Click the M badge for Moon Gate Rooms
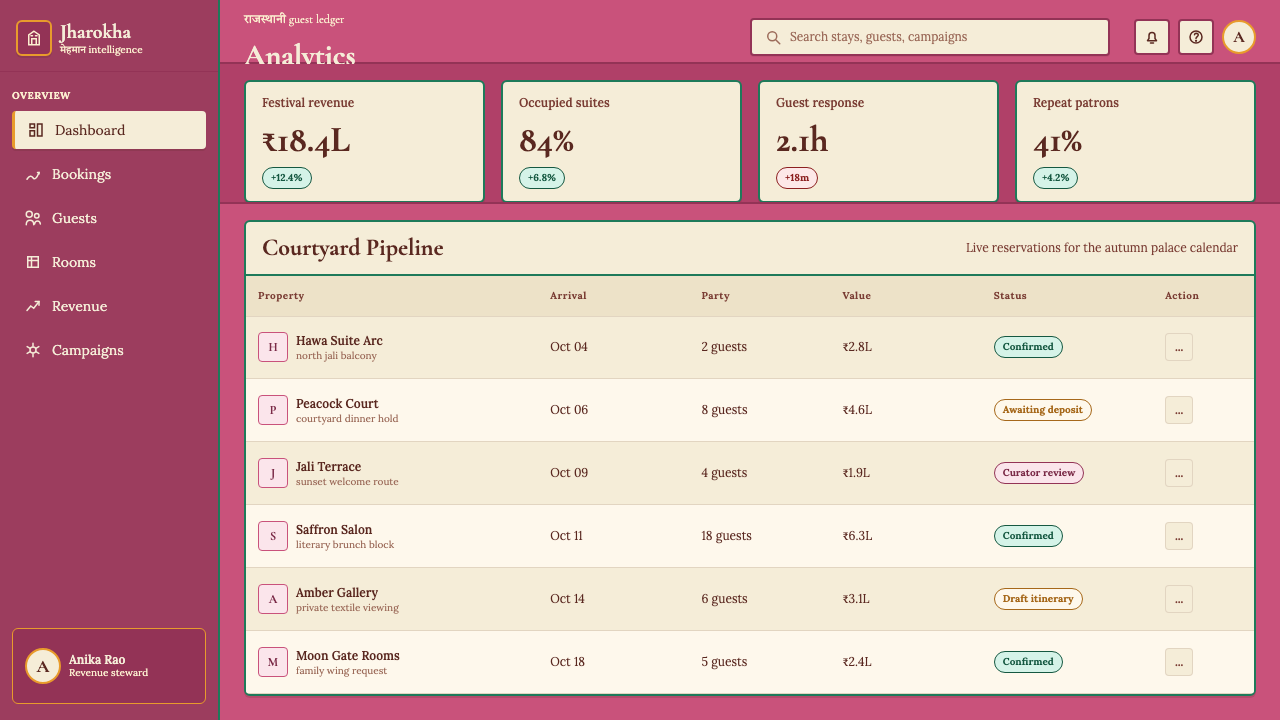The height and width of the screenshot is (720, 1280). point(273,662)
